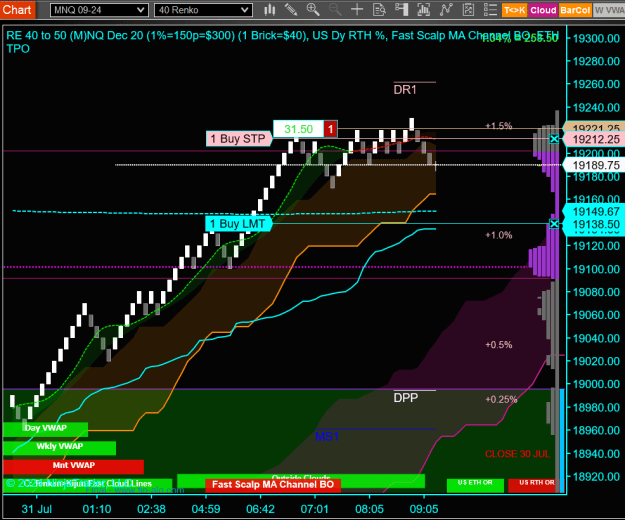This screenshot has height=520, width=625.
Task: Click the 19149.67 cyan price marker
Action: (595, 212)
